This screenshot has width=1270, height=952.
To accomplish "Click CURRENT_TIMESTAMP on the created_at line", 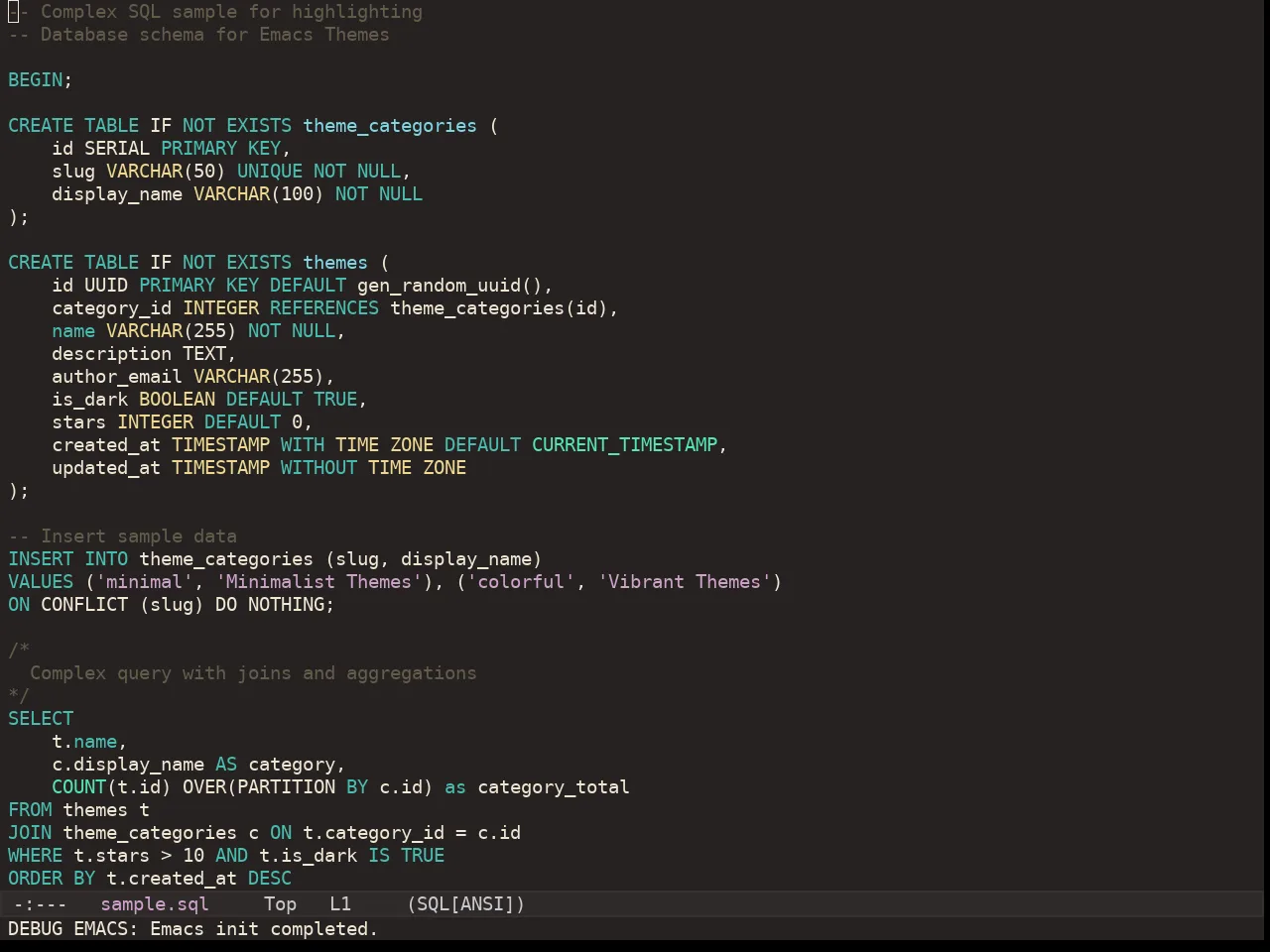I will click(x=624, y=445).
